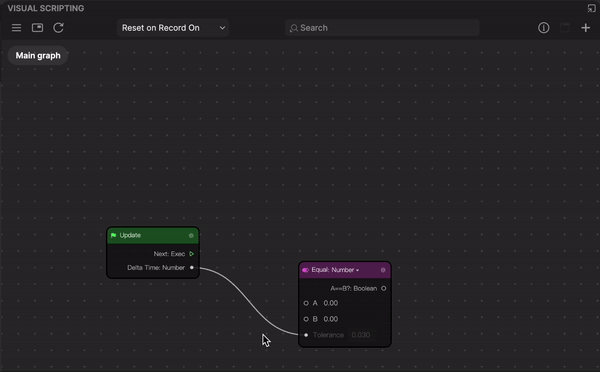Screen dimensions: 600x372
Task: Click the B input port
Action: click(306, 319)
